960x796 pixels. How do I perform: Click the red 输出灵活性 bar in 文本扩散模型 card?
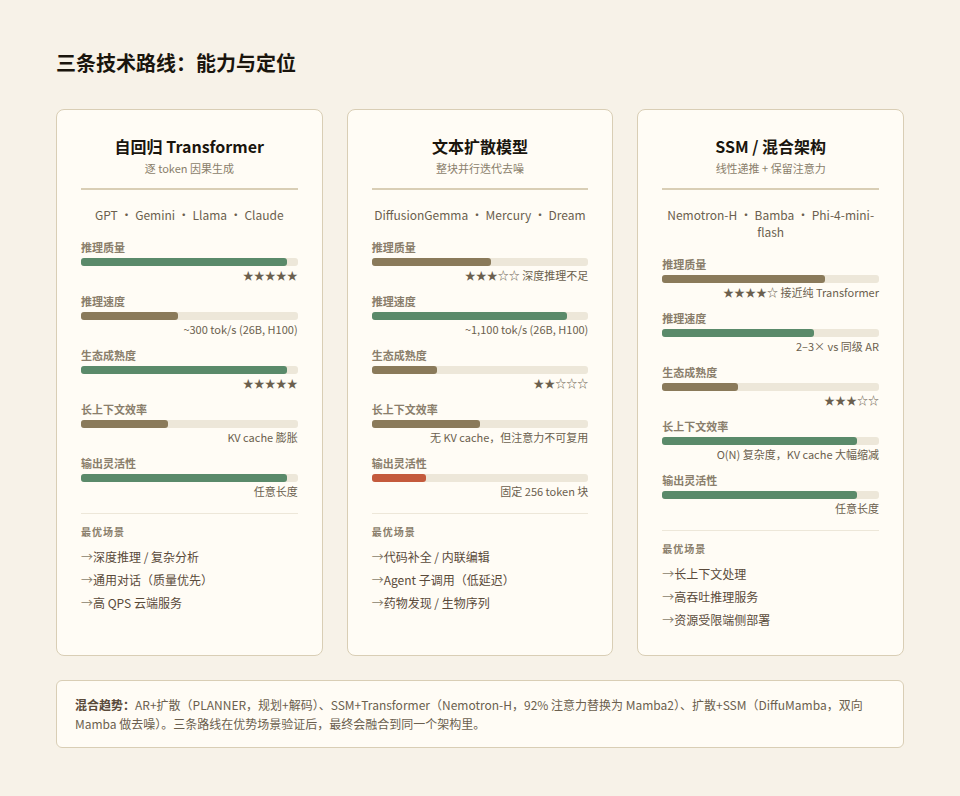[x=399, y=478]
